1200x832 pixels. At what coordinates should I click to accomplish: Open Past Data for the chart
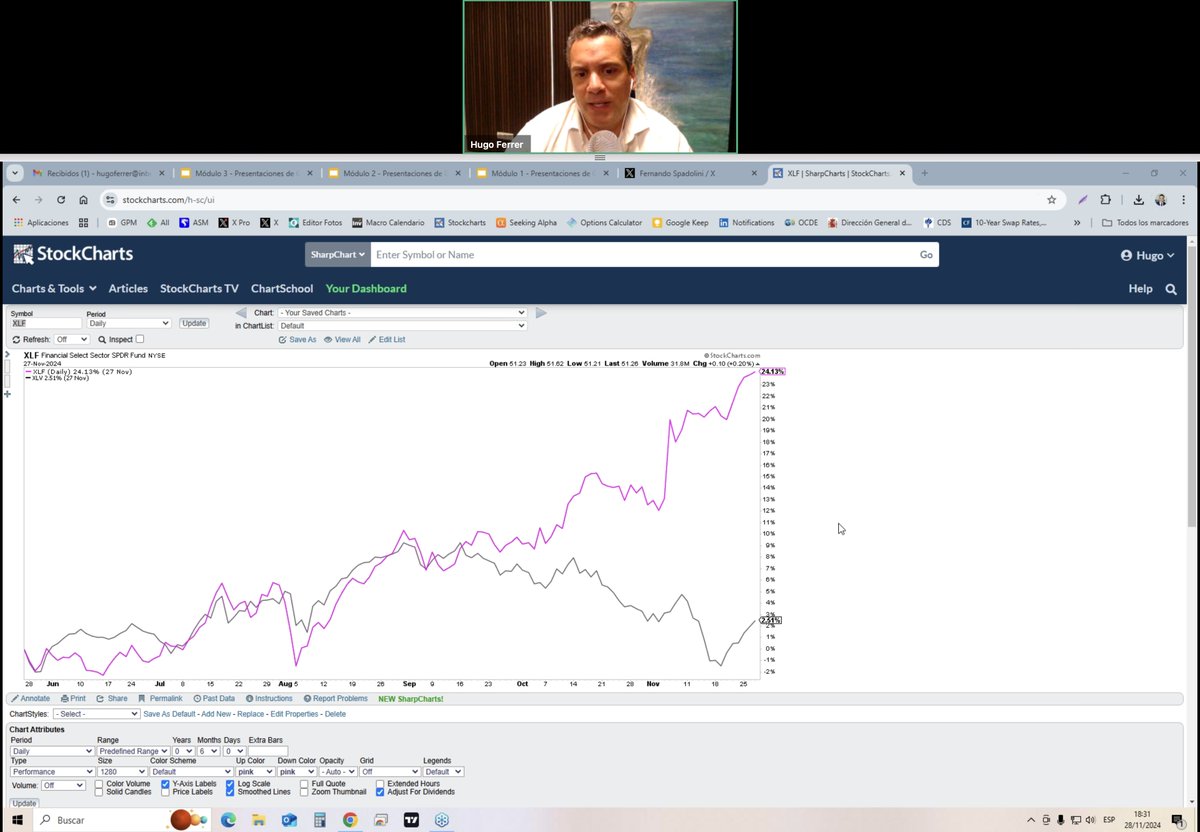tap(214, 699)
